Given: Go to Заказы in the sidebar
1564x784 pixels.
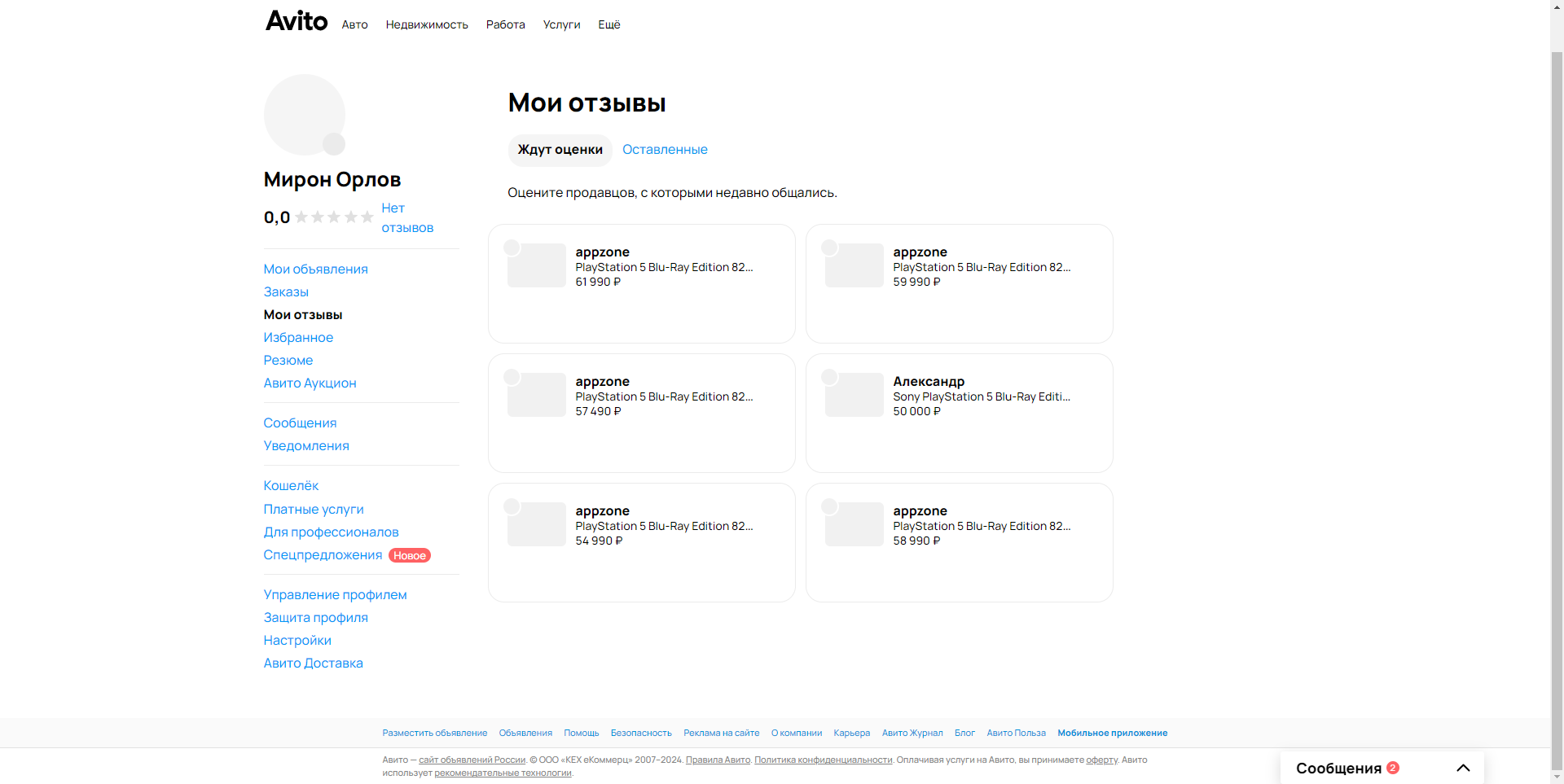Looking at the screenshot, I should pos(286,292).
